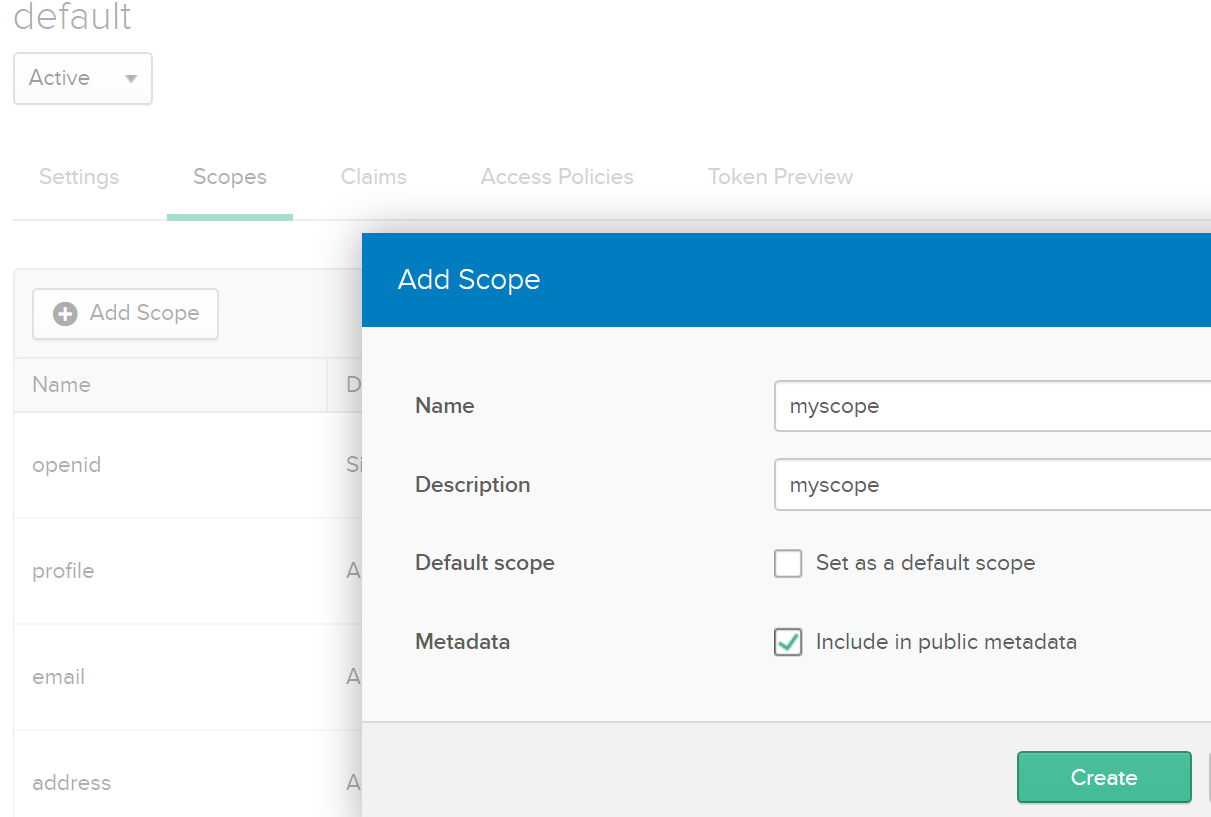Select the email scope row
1211x817 pixels.
click(59, 677)
